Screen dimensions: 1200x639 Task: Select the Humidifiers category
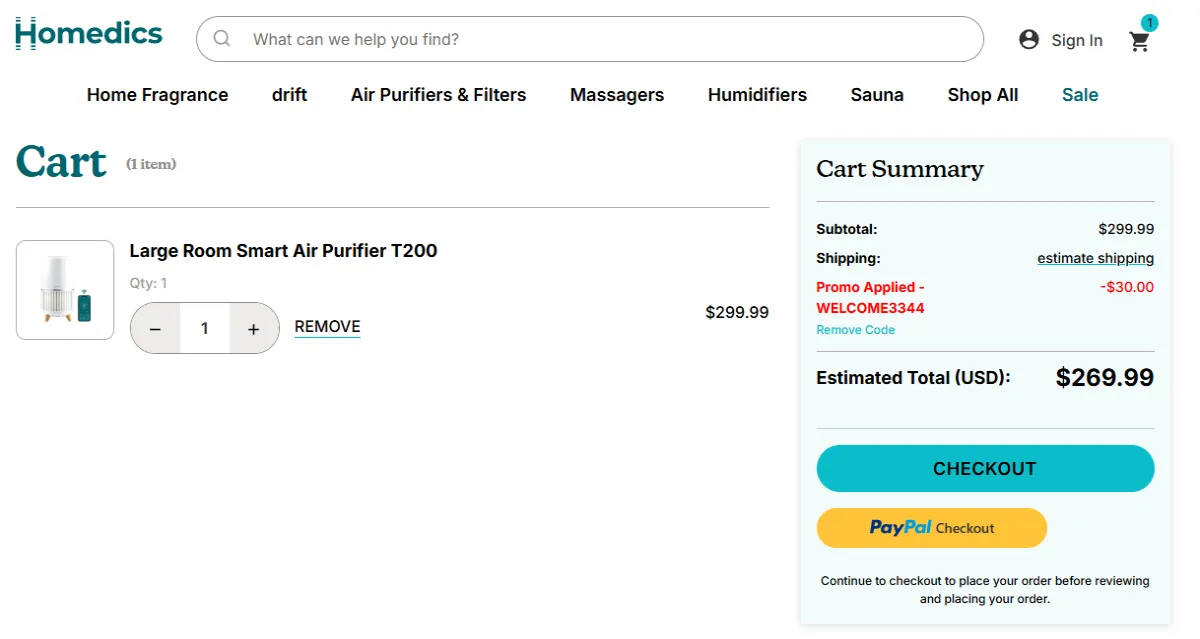pyautogui.click(x=757, y=95)
